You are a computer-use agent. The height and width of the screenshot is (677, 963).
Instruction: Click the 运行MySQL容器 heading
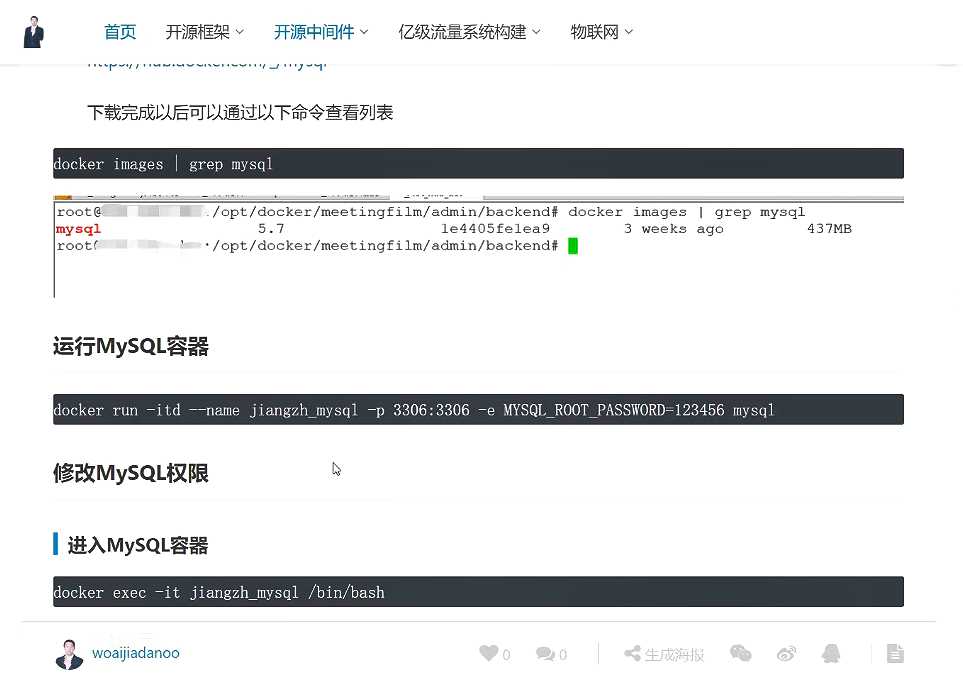click(x=131, y=347)
